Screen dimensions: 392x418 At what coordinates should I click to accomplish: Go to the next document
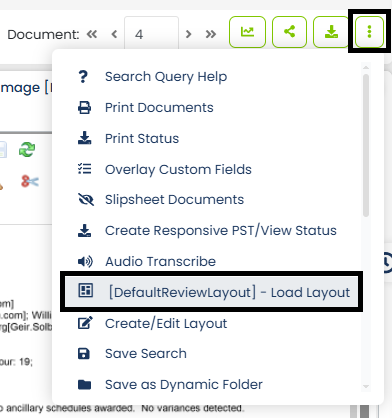pyautogui.click(x=188, y=34)
